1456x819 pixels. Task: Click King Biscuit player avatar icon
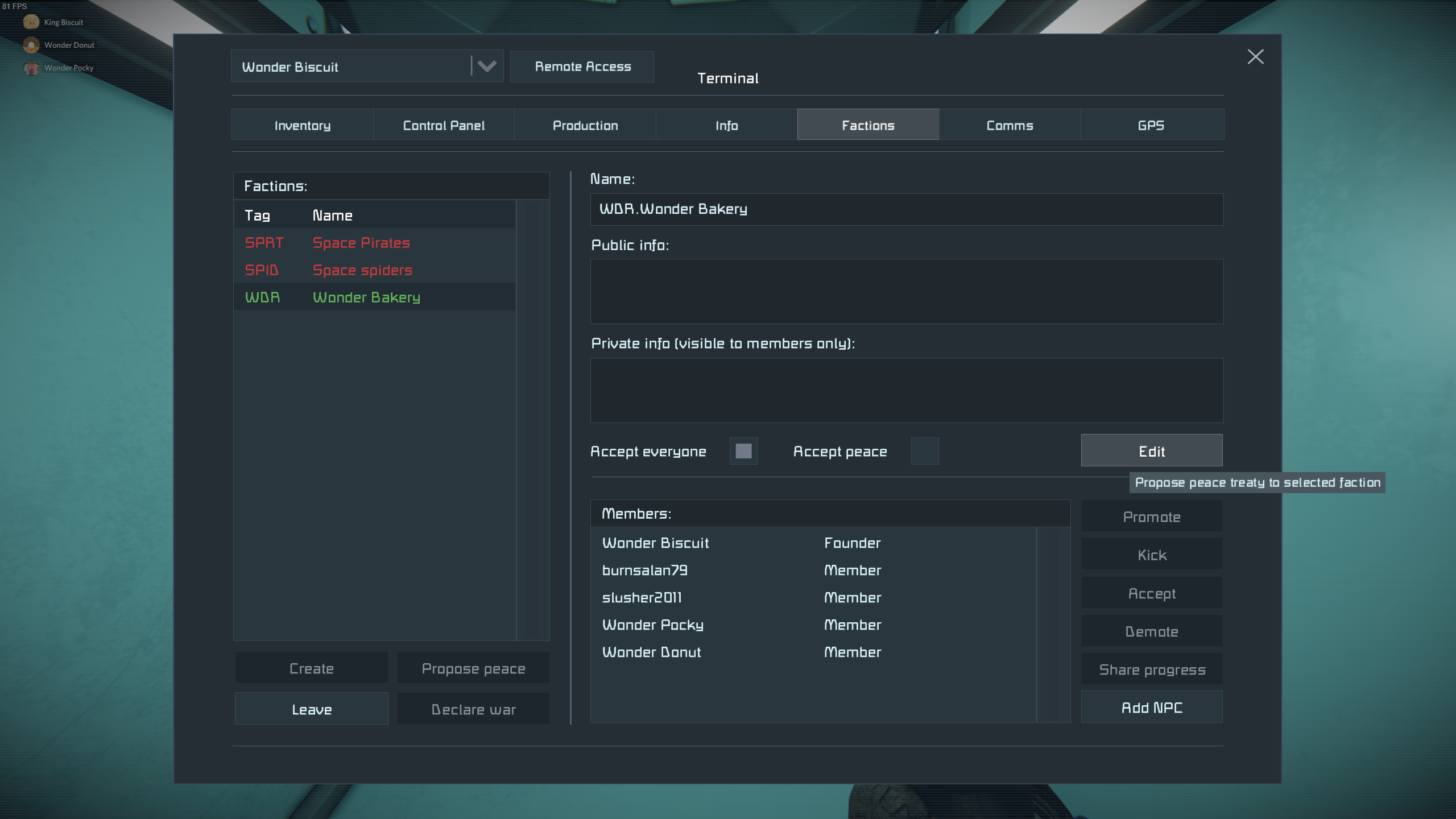point(31,22)
